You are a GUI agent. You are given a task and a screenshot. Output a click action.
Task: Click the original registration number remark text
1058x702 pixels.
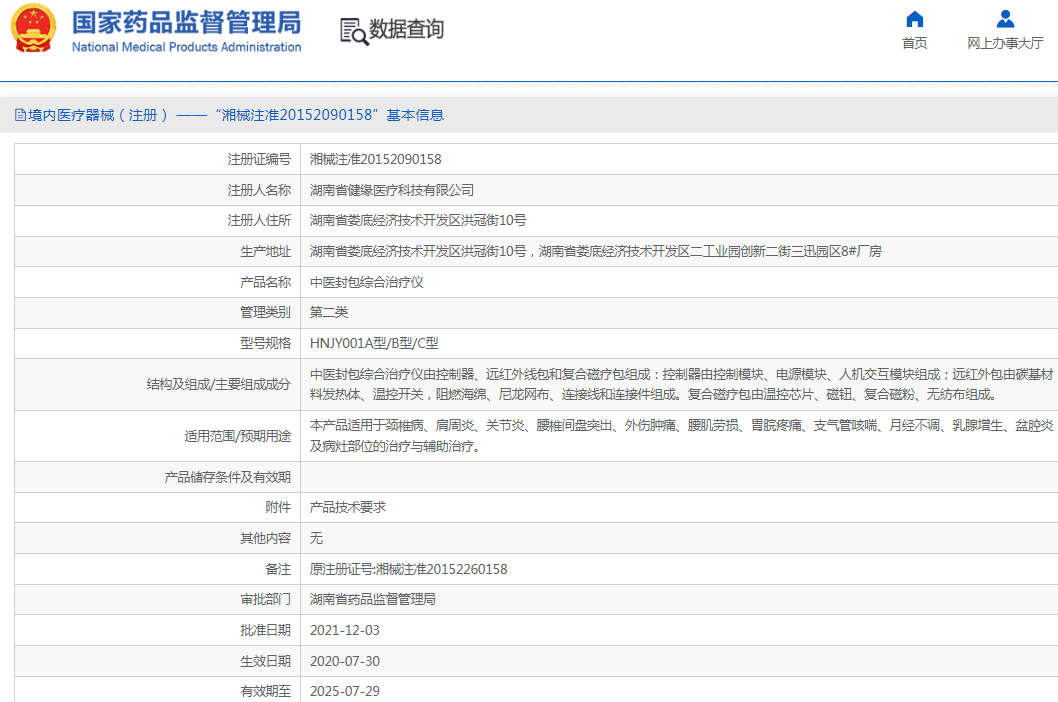coord(408,569)
